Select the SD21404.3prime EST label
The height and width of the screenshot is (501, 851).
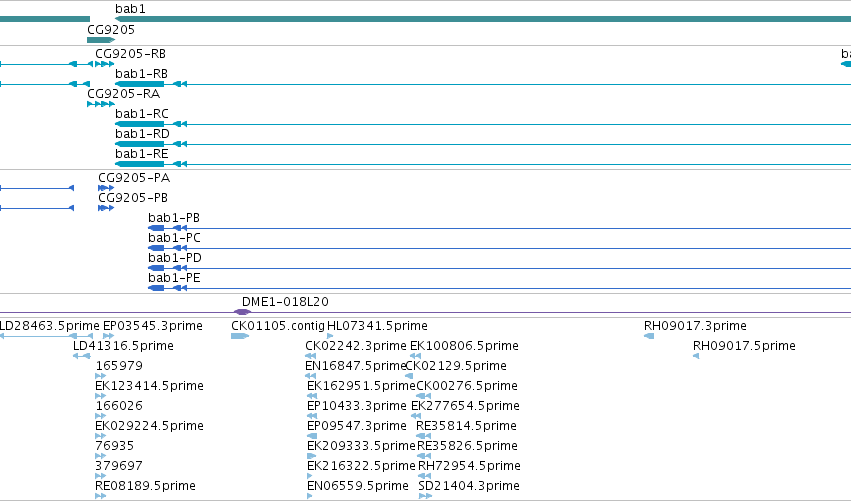[469, 486]
